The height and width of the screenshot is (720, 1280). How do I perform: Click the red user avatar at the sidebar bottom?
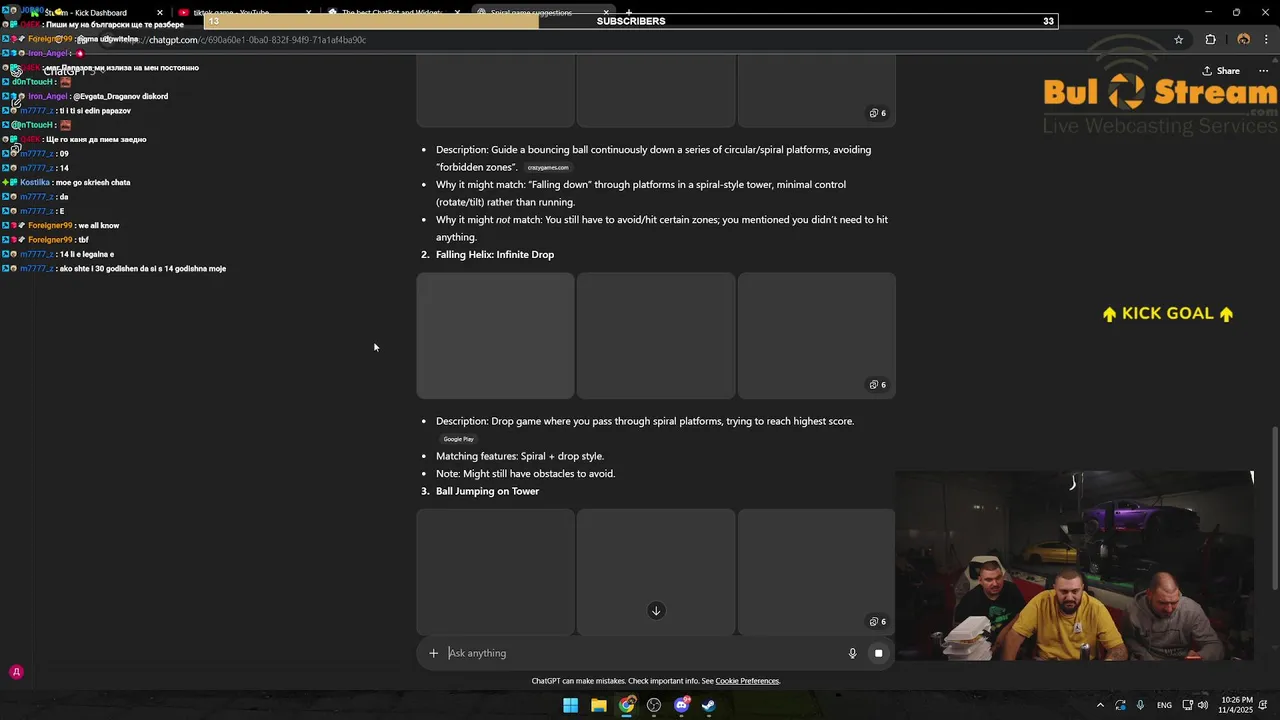point(16,672)
